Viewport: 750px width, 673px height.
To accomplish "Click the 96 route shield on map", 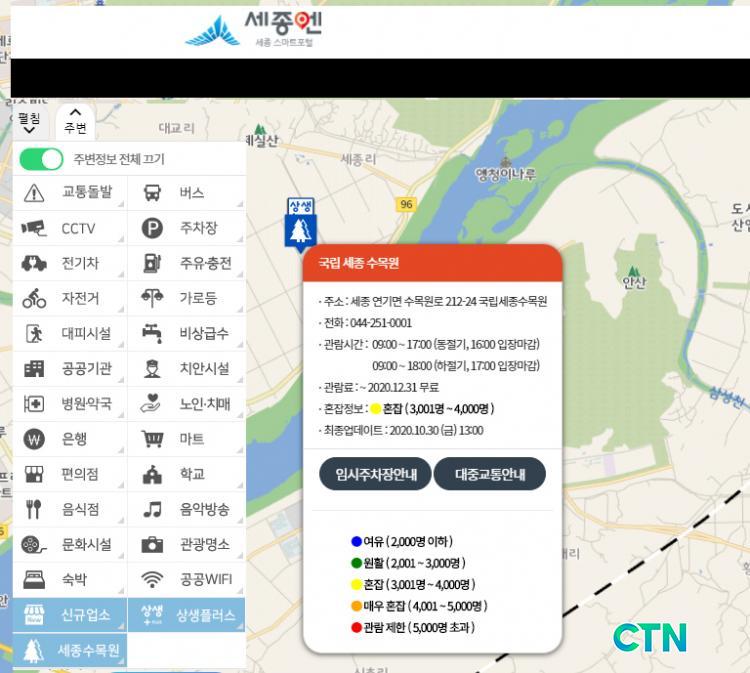I will click(406, 204).
